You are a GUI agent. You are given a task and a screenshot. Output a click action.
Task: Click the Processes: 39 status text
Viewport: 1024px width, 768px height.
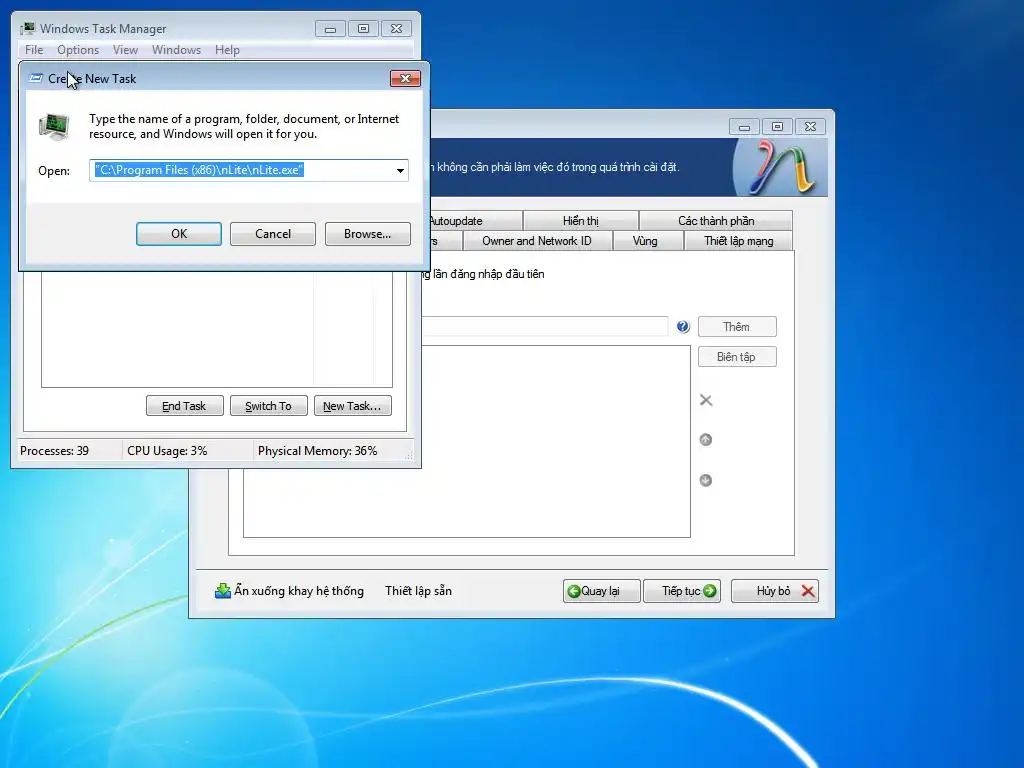pos(54,451)
